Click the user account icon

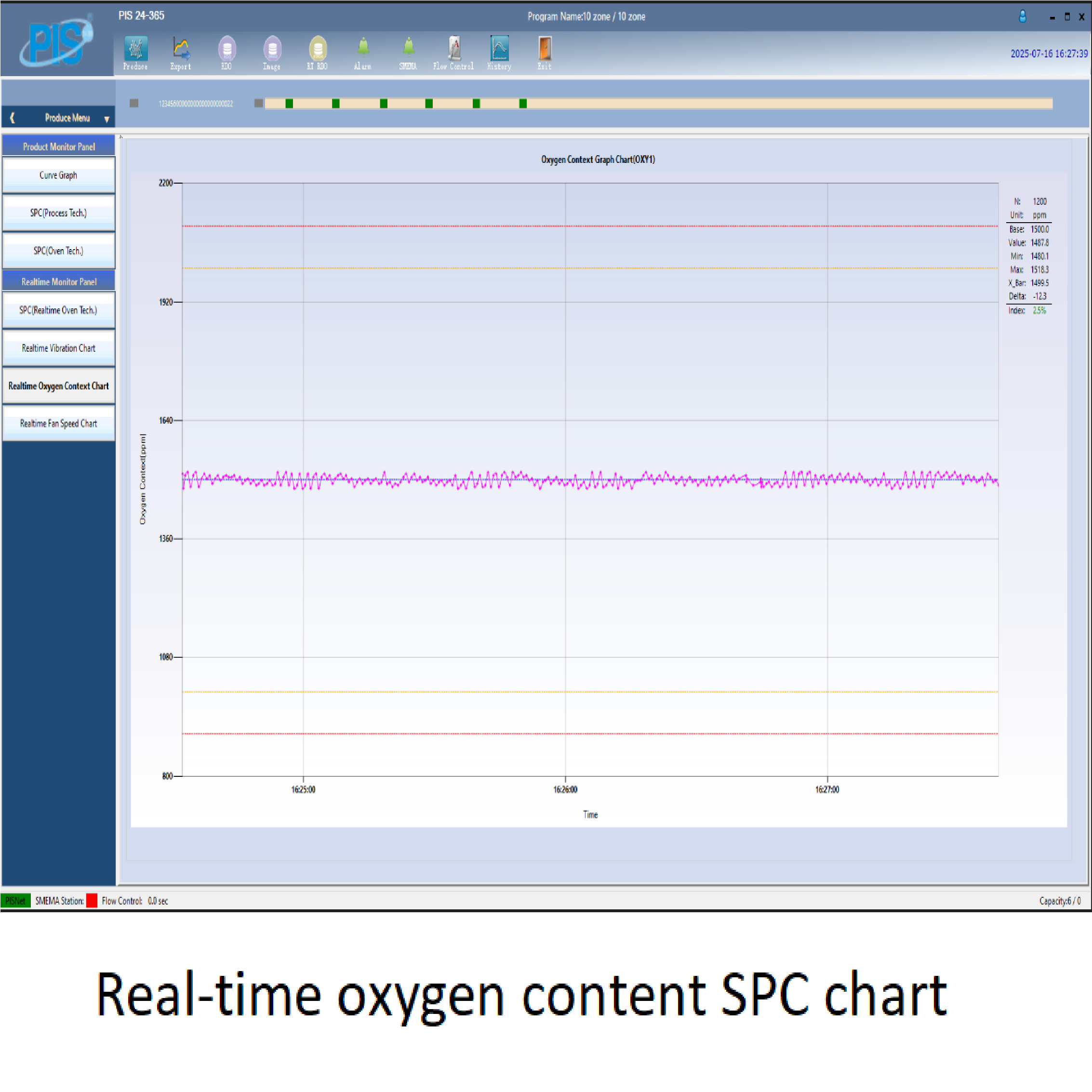1023,16
